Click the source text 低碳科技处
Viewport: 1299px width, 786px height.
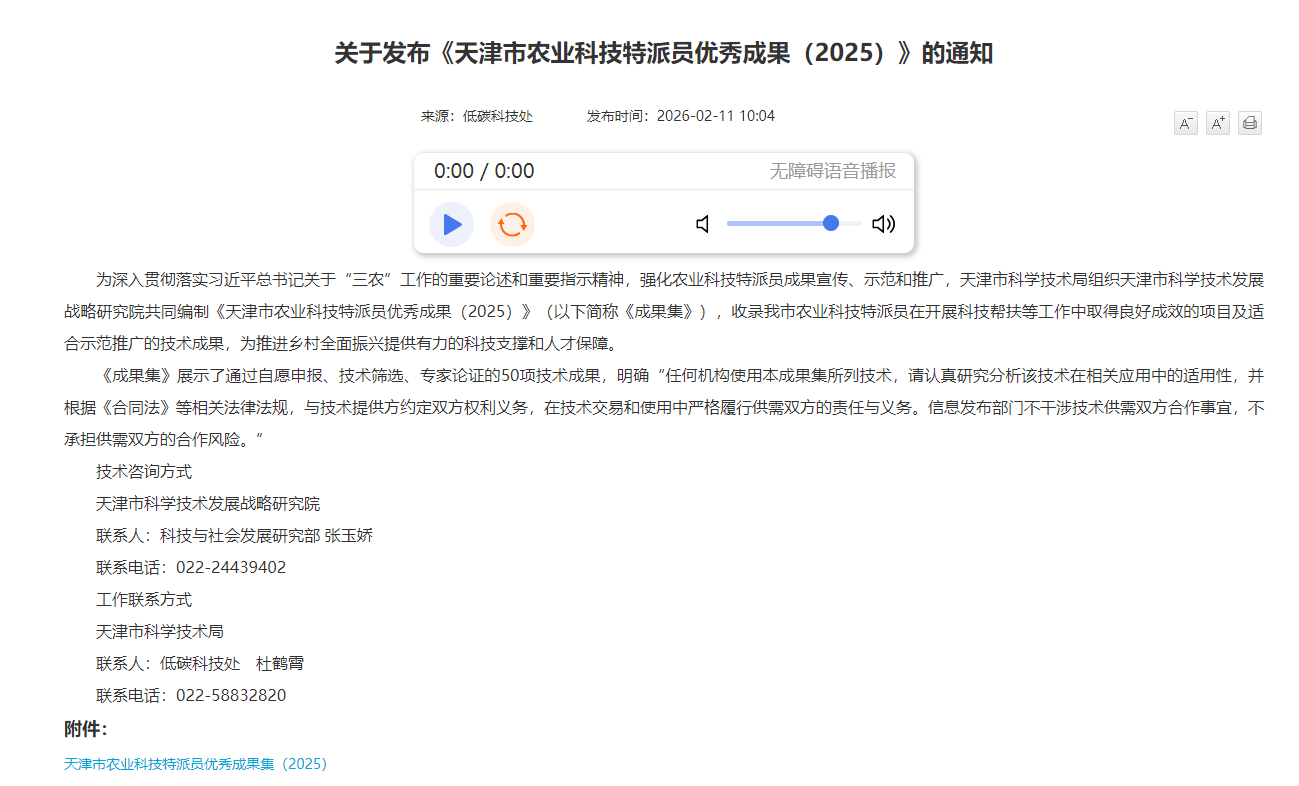(497, 116)
